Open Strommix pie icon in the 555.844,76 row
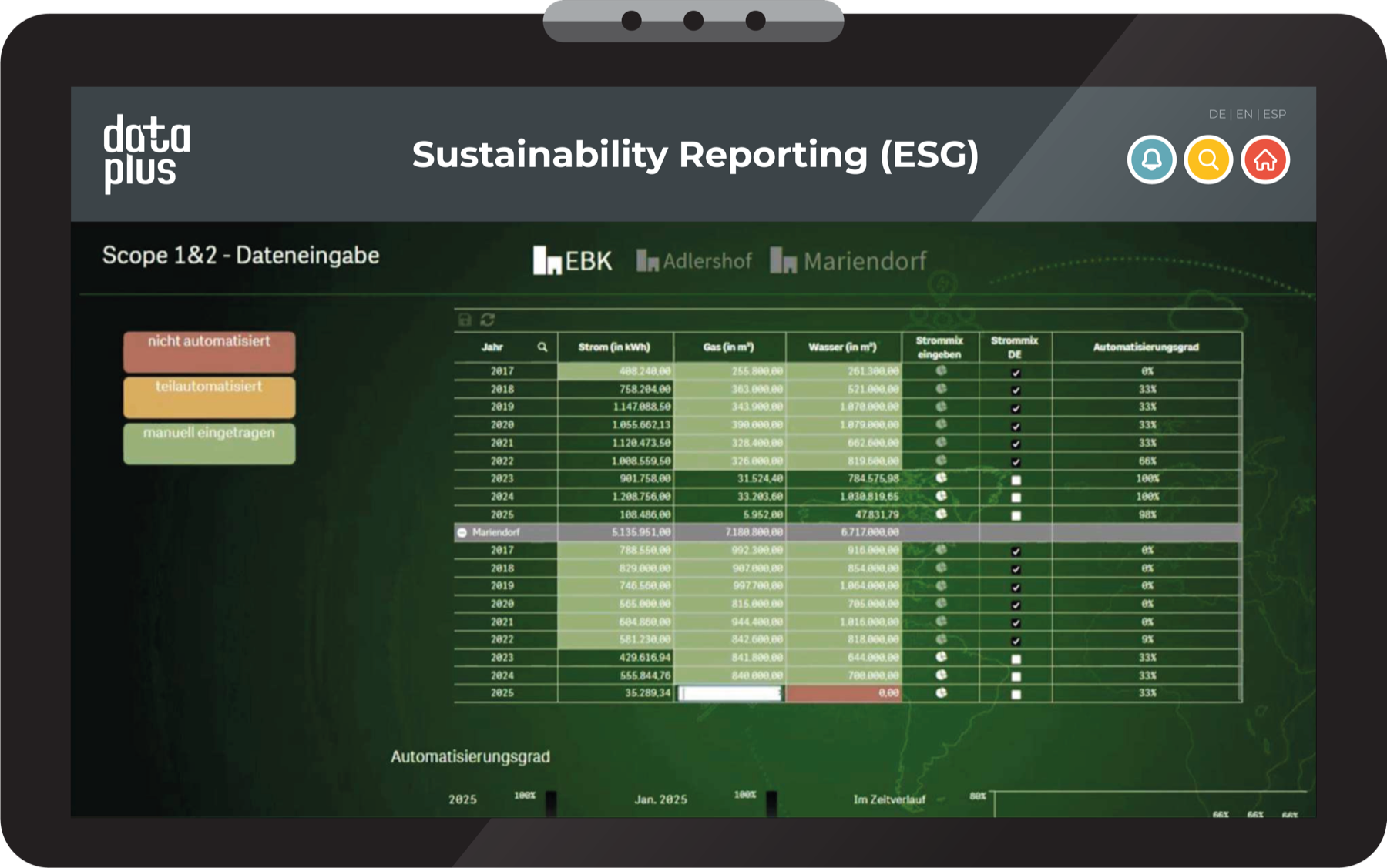This screenshot has height=868, width=1387. [941, 675]
